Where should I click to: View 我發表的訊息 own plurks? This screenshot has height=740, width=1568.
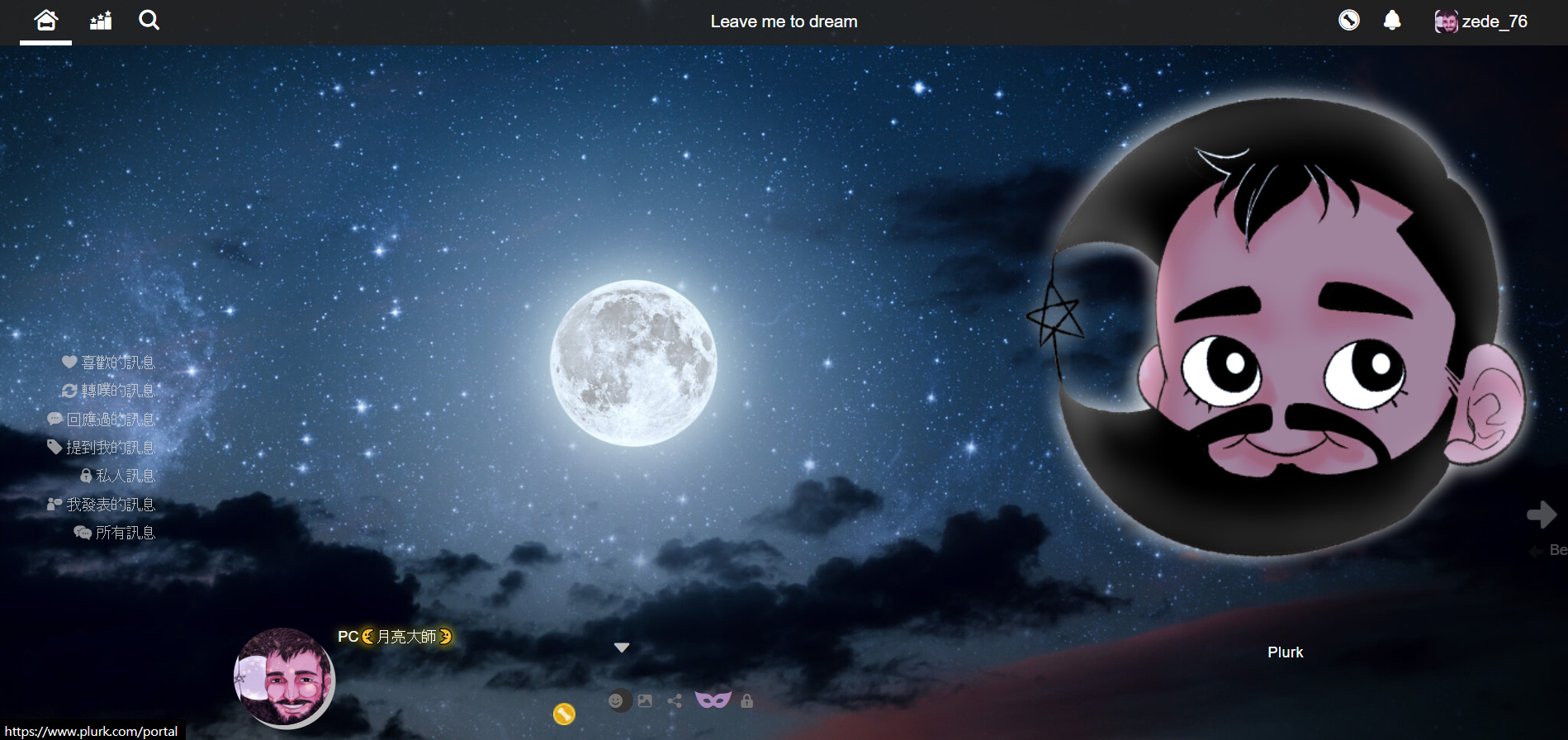102,505
